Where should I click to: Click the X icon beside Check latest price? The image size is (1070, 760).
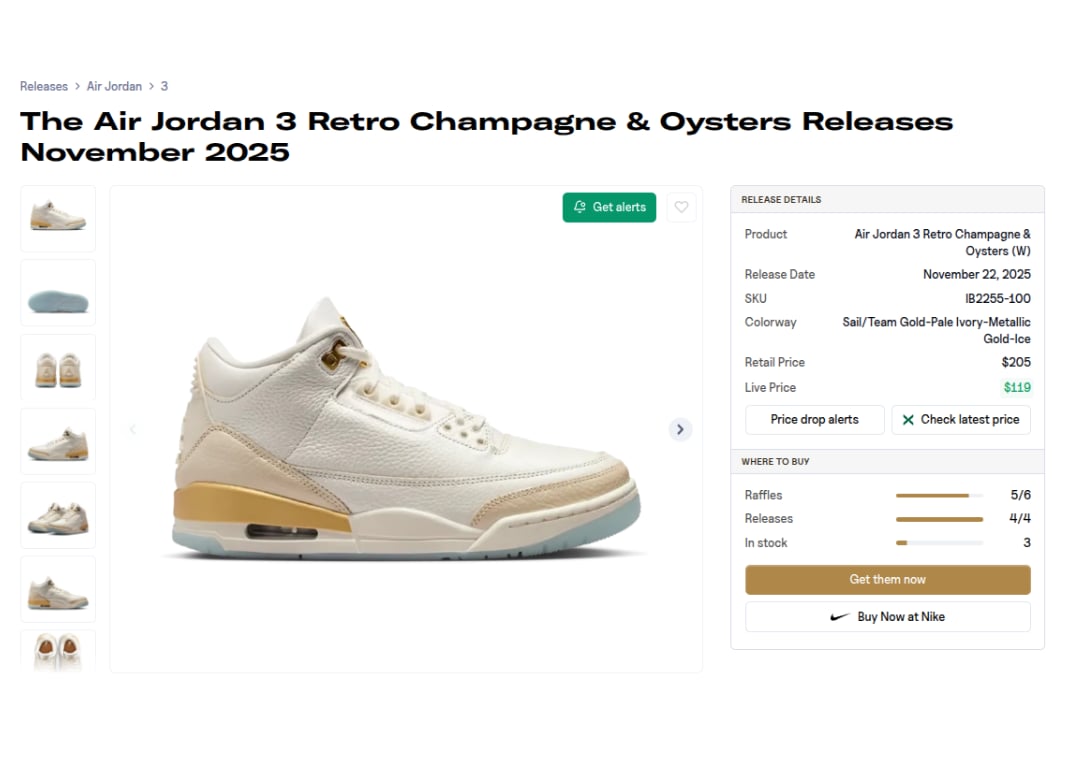[x=907, y=420]
